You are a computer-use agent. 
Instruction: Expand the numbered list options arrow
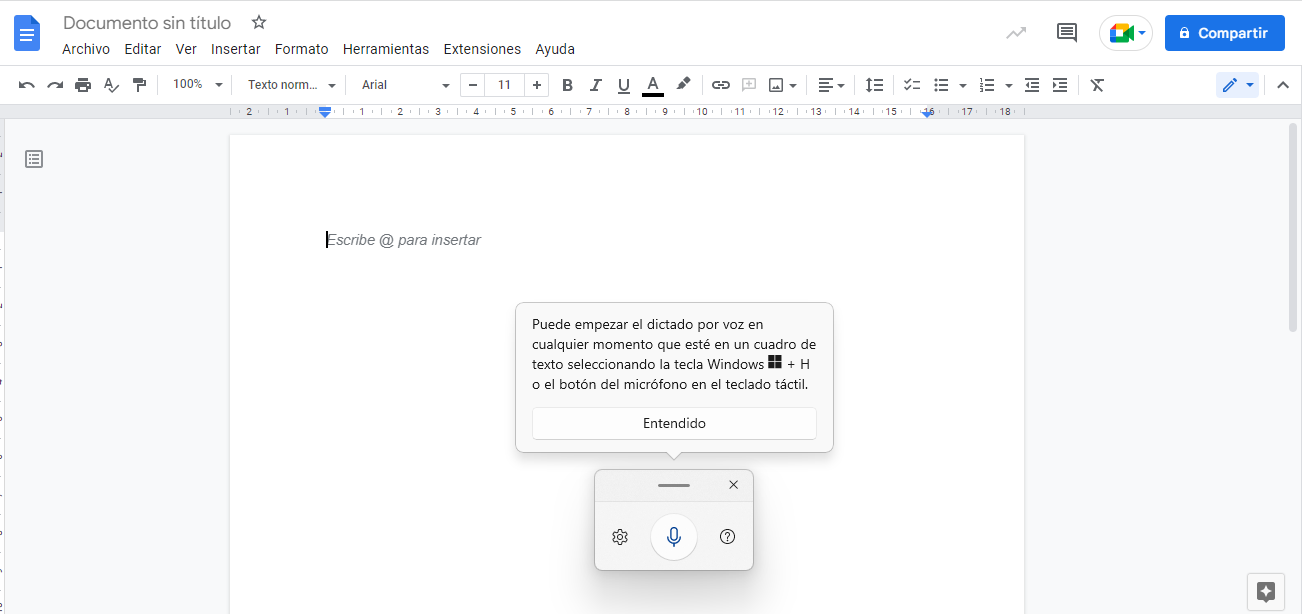click(1008, 85)
